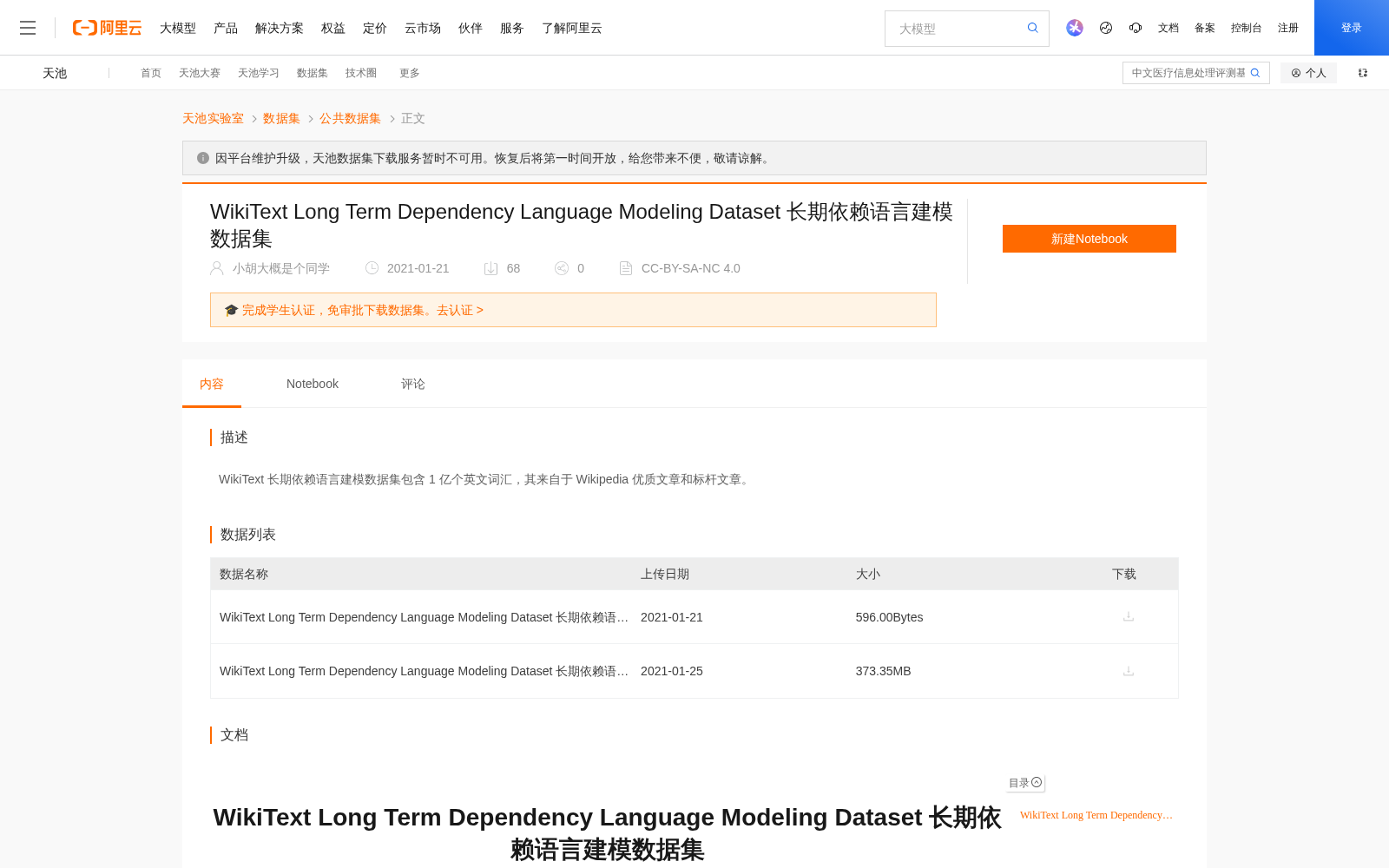The width and height of the screenshot is (1389, 868).
Task: Open 权益 menu
Action: (333, 28)
